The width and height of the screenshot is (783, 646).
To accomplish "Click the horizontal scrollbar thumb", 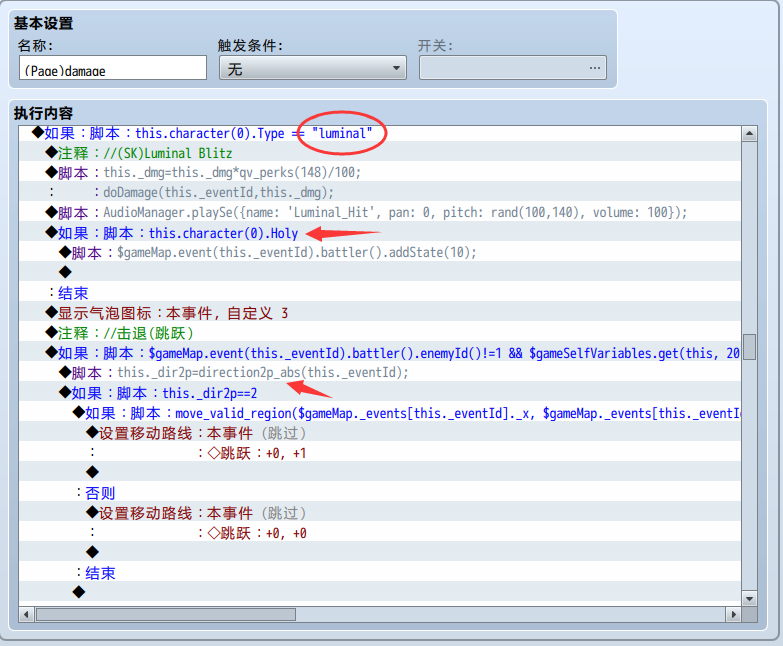I will pyautogui.click(x=166, y=614).
